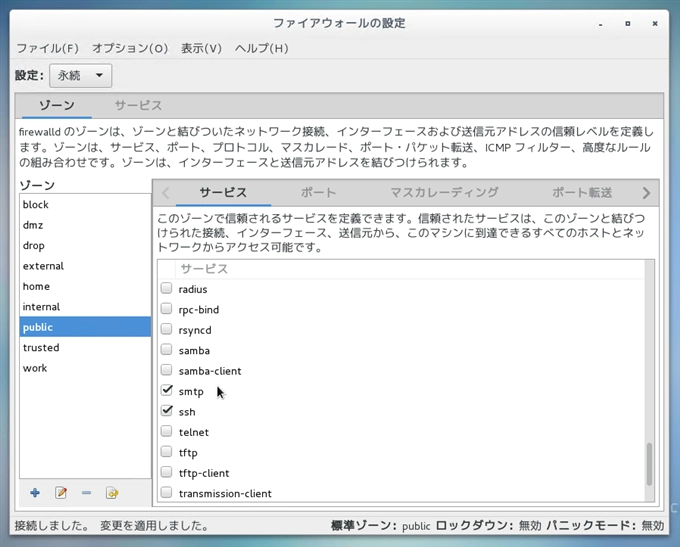The width and height of the screenshot is (680, 547).
Task: Click the サービス column header
Action: point(410,269)
